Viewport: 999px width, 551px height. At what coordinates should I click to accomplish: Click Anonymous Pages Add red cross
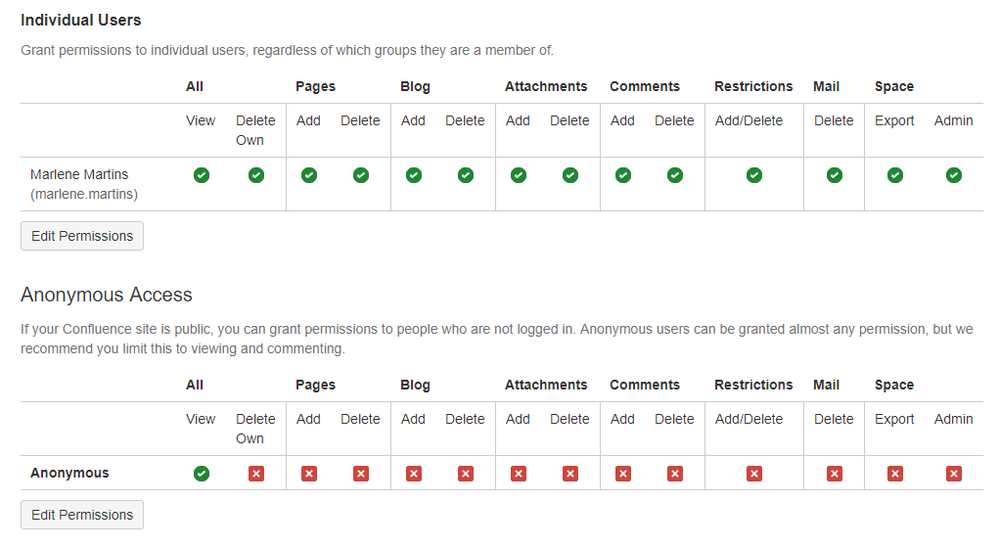[x=309, y=473]
